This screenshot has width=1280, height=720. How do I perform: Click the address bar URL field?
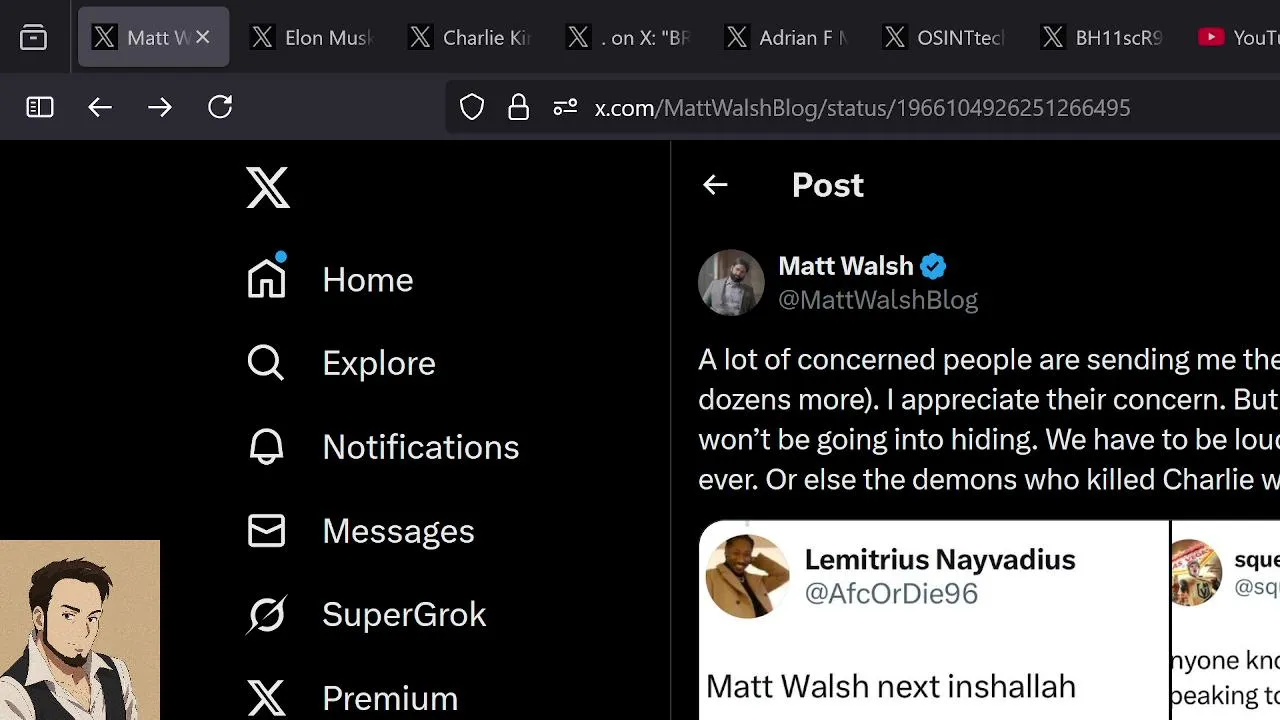point(862,107)
